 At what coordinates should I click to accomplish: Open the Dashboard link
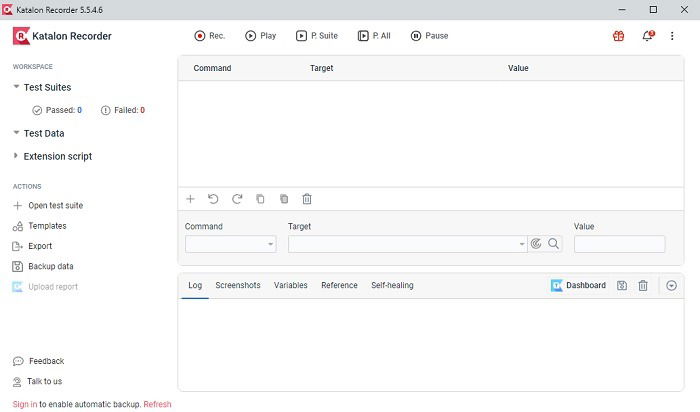point(579,286)
